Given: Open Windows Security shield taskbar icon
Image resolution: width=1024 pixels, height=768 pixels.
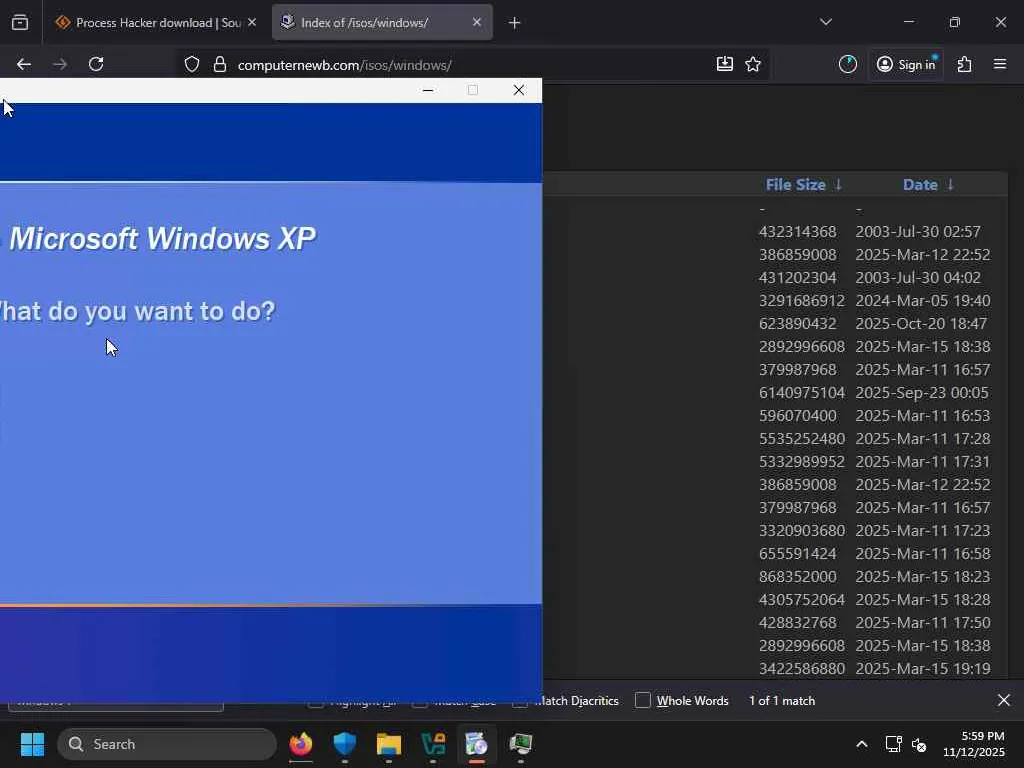Looking at the screenshot, I should [345, 744].
